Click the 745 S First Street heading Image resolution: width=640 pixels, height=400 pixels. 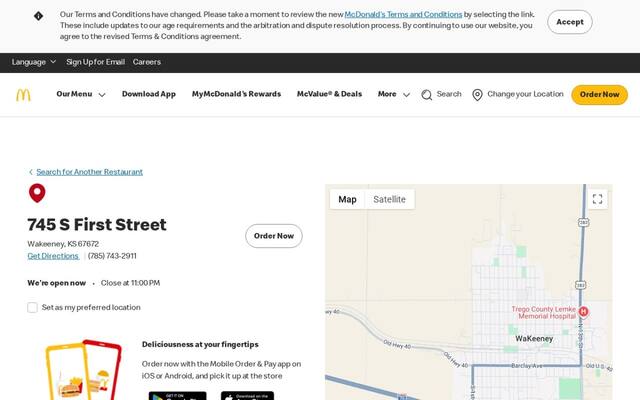(97, 225)
